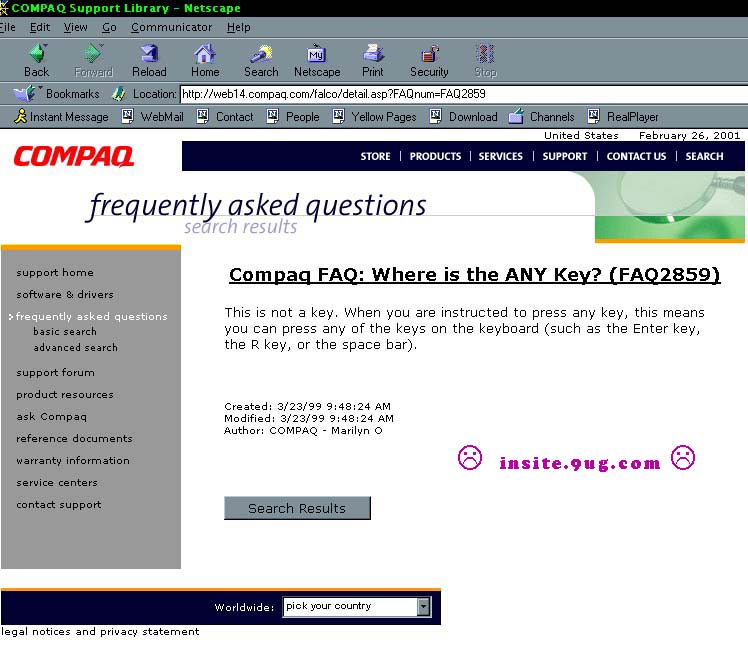Click the Back navigation icon
This screenshot has width=748, height=646.
[x=37, y=54]
